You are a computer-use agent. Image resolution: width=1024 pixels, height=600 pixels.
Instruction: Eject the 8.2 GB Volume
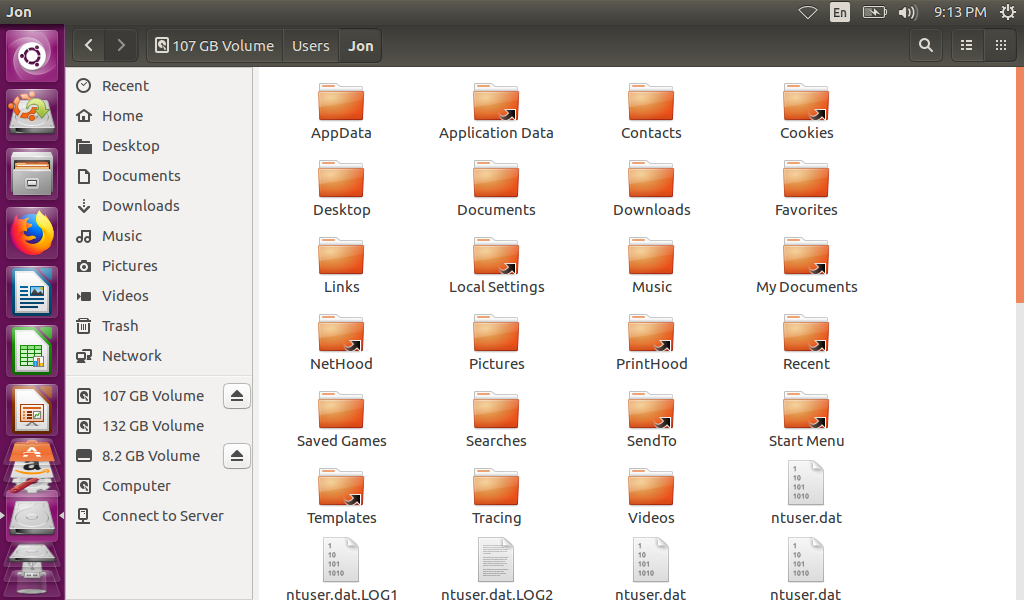(236, 456)
